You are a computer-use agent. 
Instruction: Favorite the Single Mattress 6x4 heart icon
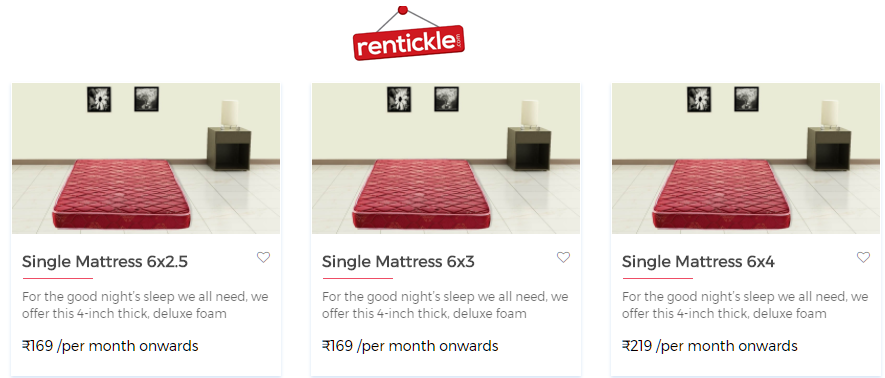(863, 257)
